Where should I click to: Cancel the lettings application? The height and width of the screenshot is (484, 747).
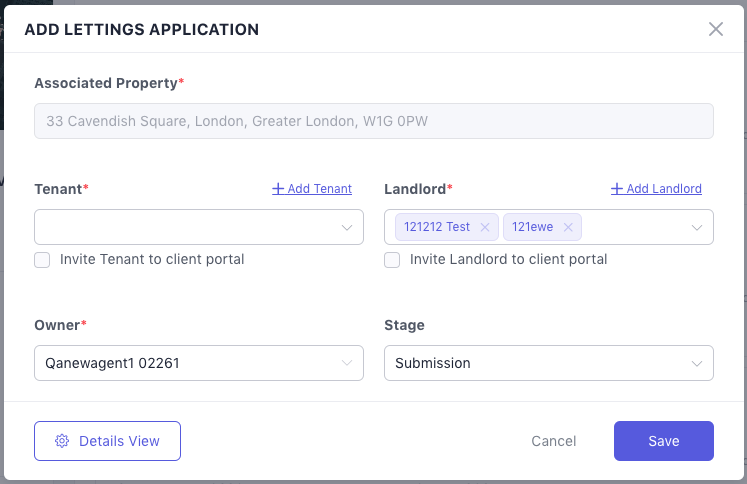553,441
